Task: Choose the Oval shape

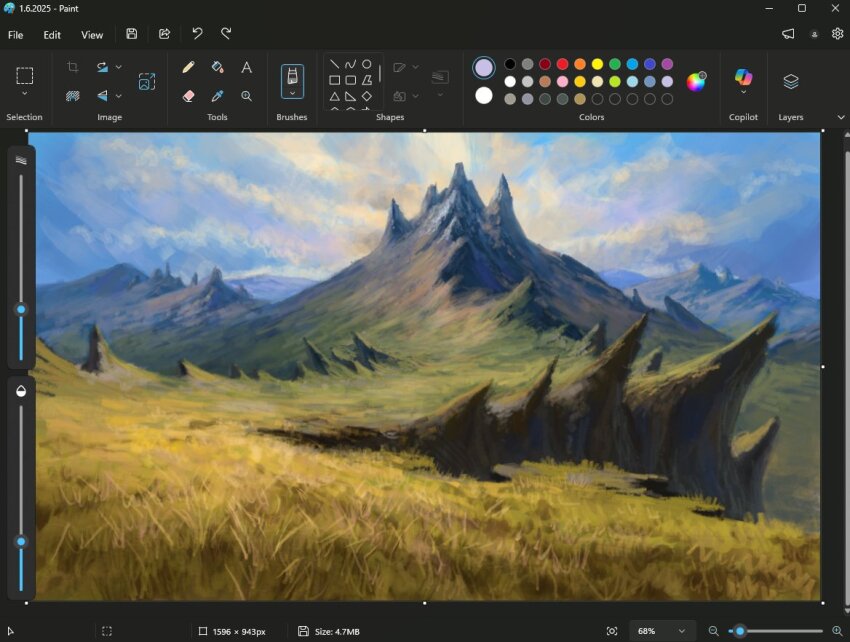Action: [x=366, y=65]
